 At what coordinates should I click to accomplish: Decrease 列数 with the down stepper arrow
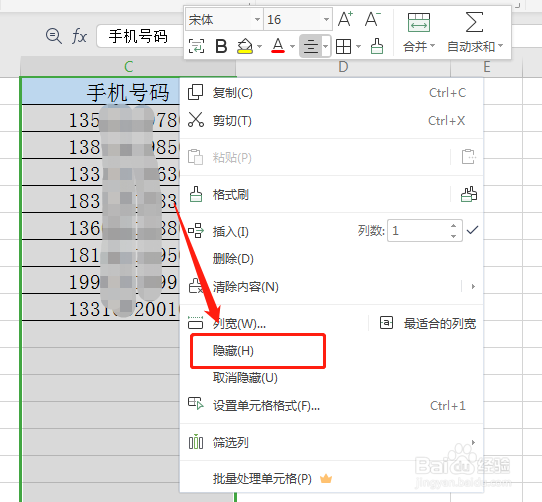(x=453, y=236)
